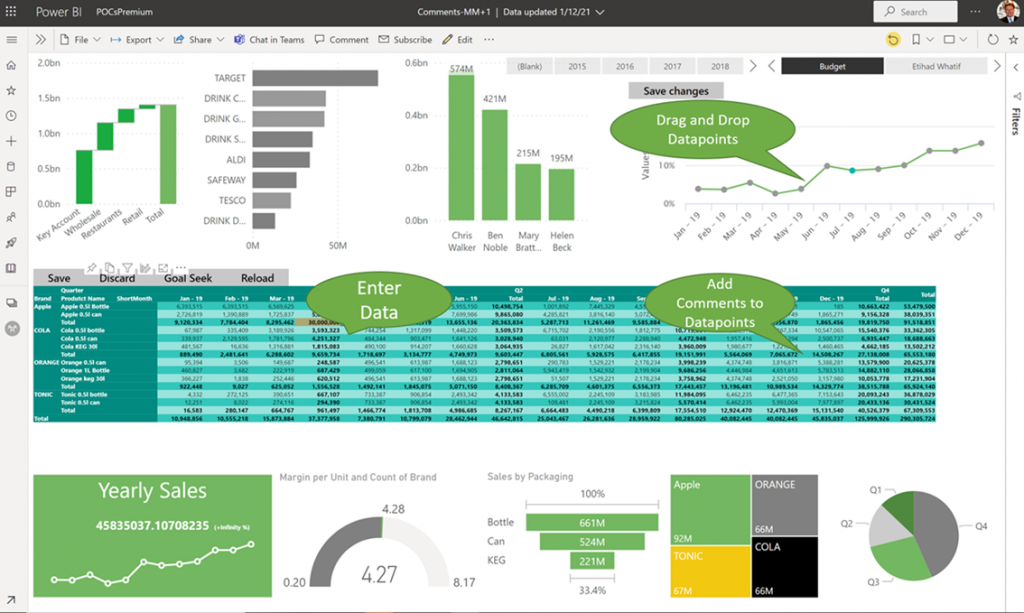Open the Workspaces icon in sidebar

pyautogui.click(x=11, y=303)
